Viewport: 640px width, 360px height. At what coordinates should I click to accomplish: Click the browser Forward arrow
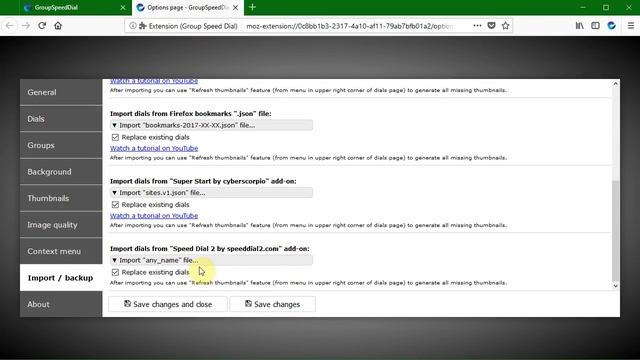point(26,26)
